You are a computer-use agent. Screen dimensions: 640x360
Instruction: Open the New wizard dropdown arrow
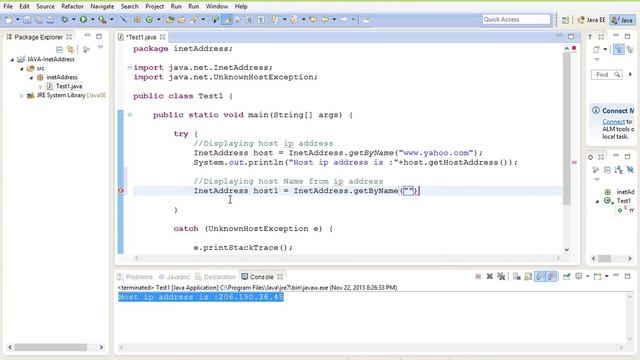(18, 20)
